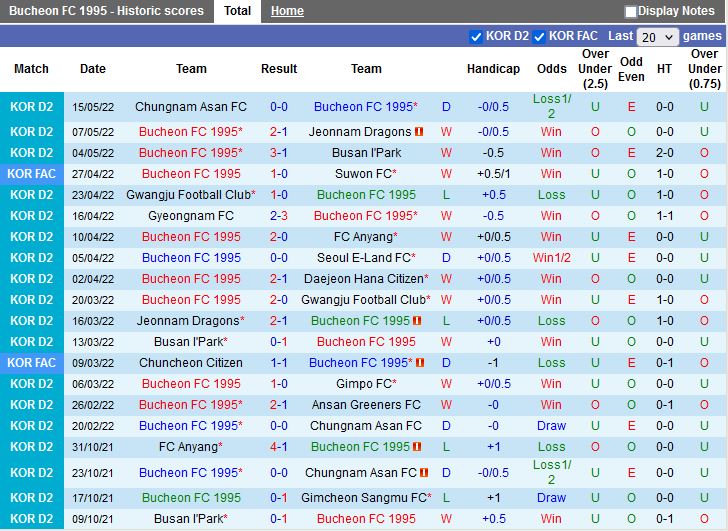
Task: Click the Date column header
Action: pos(93,69)
